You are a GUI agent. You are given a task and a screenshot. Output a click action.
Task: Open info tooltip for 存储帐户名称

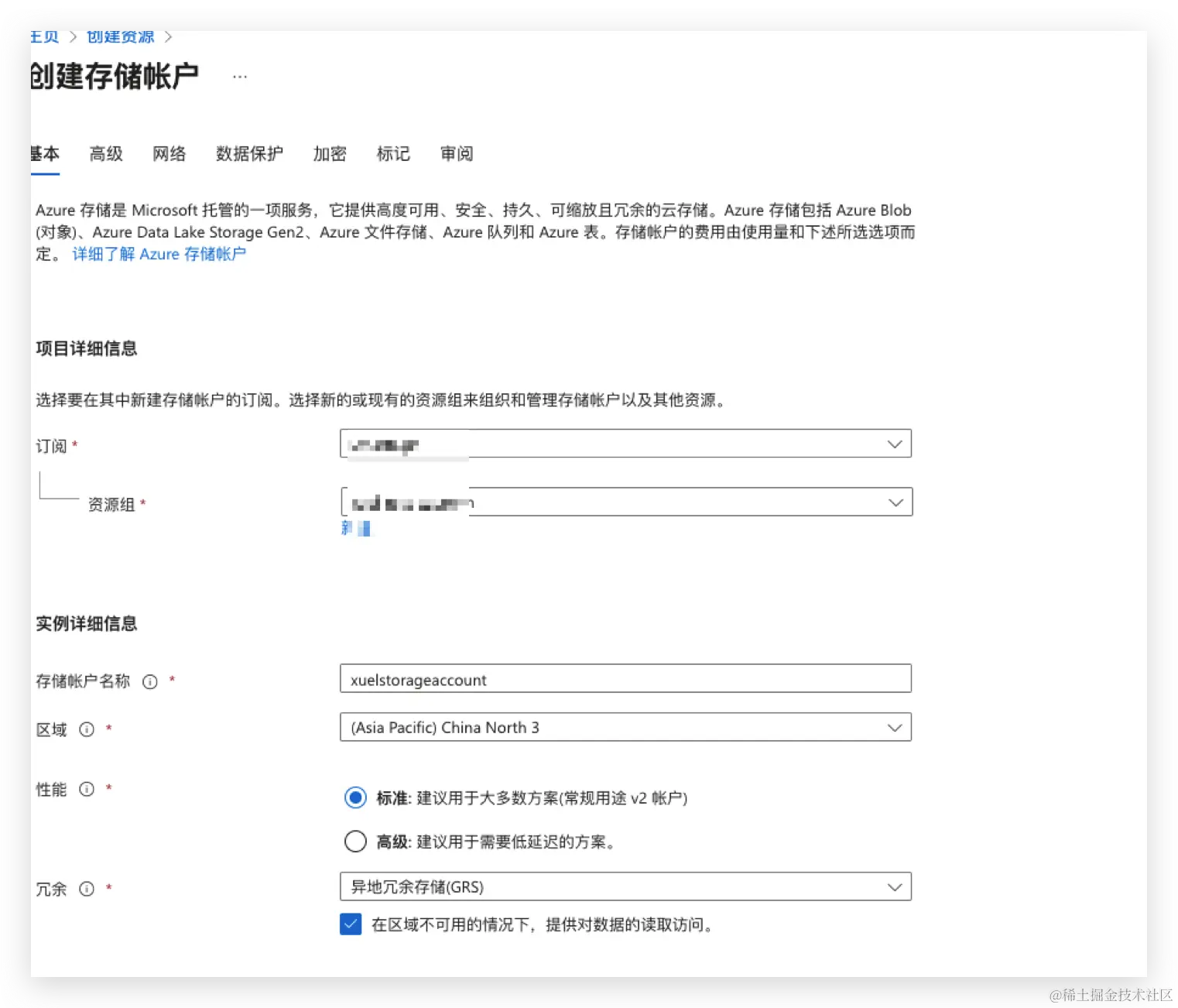150,681
